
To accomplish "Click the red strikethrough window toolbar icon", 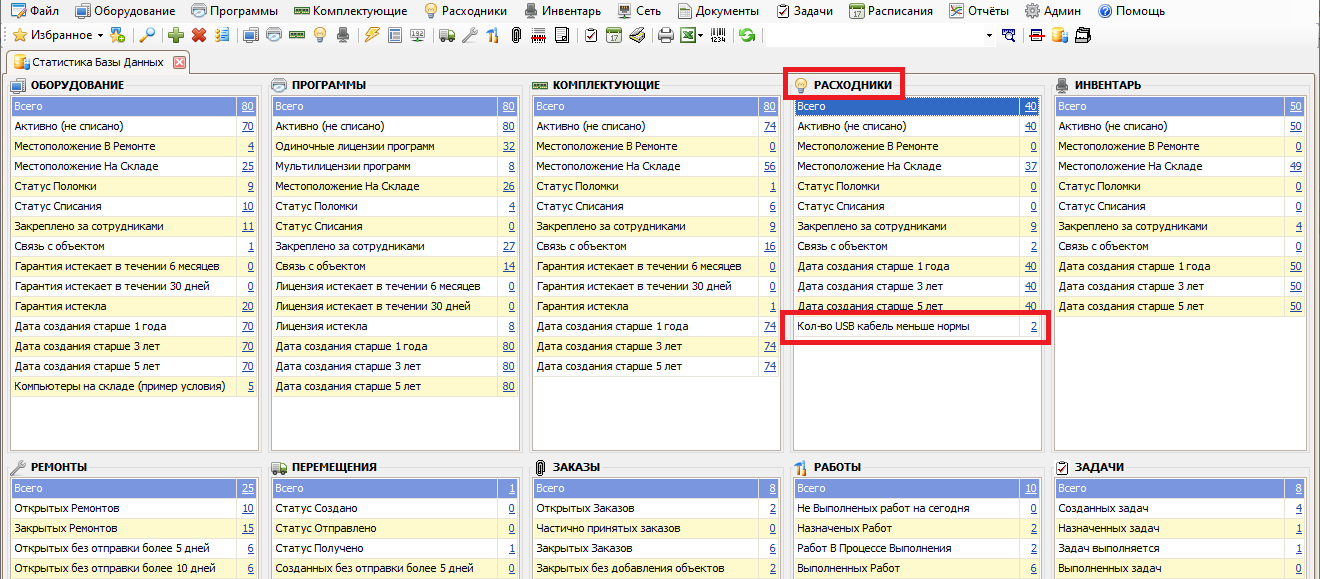I will click(x=1037, y=35).
